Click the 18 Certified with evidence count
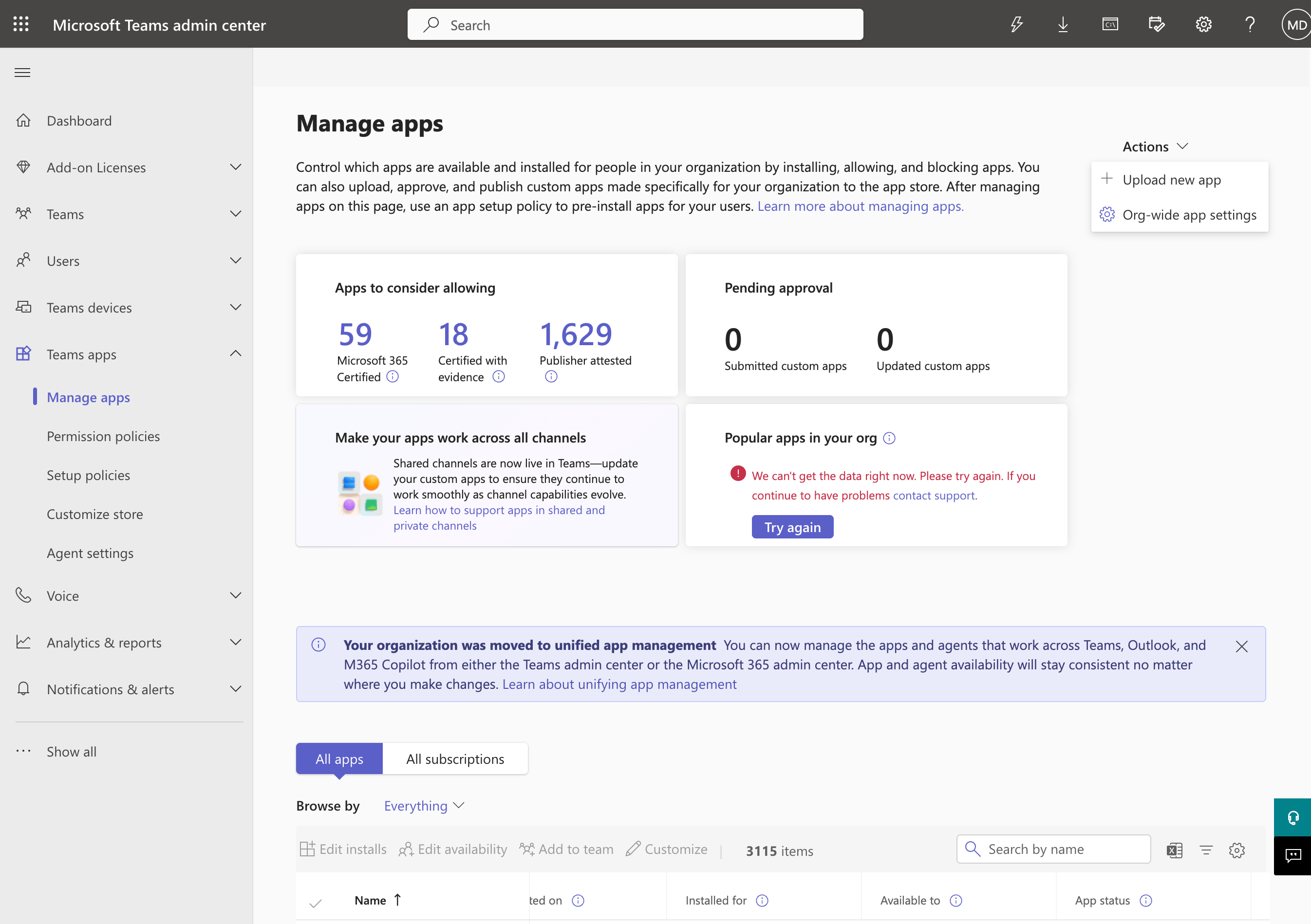Image resolution: width=1311 pixels, height=924 pixels. (453, 334)
